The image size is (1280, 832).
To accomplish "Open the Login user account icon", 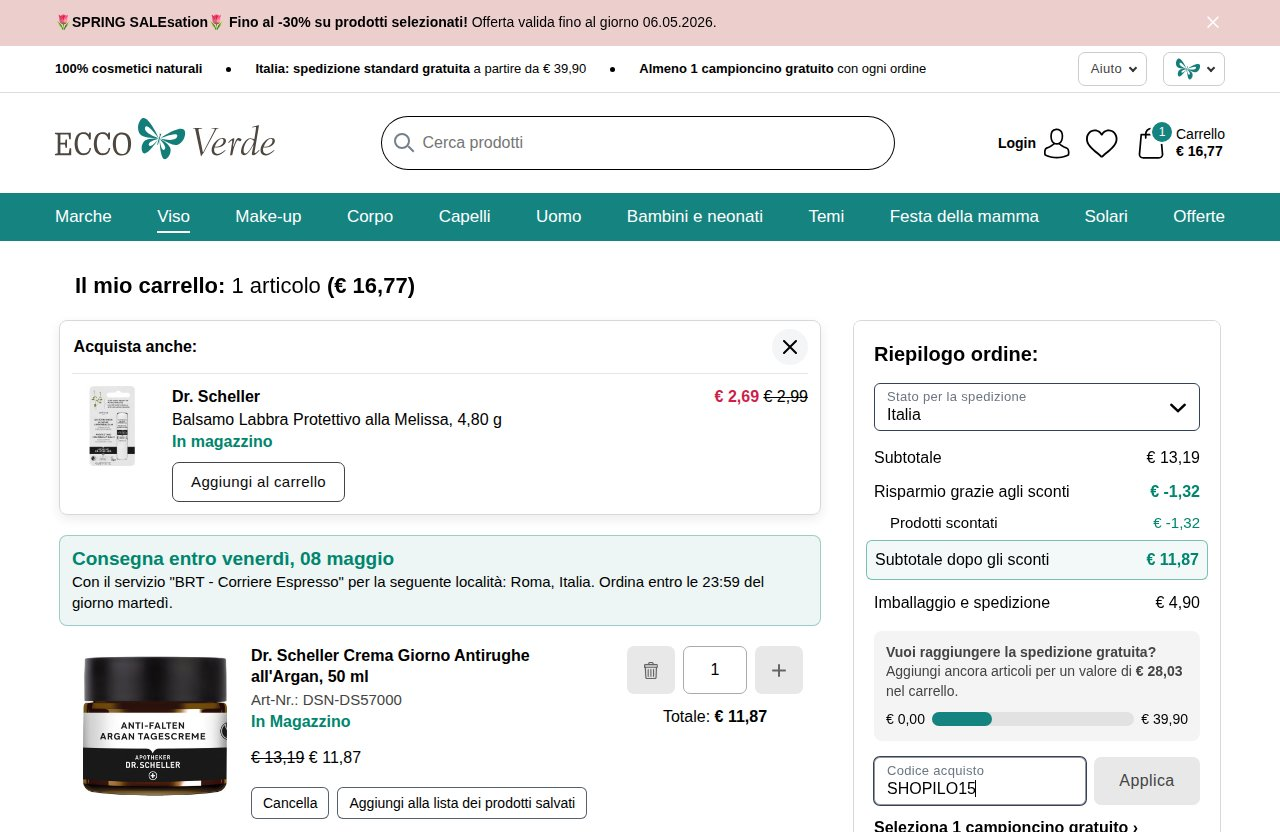I will pyautogui.click(x=1056, y=143).
